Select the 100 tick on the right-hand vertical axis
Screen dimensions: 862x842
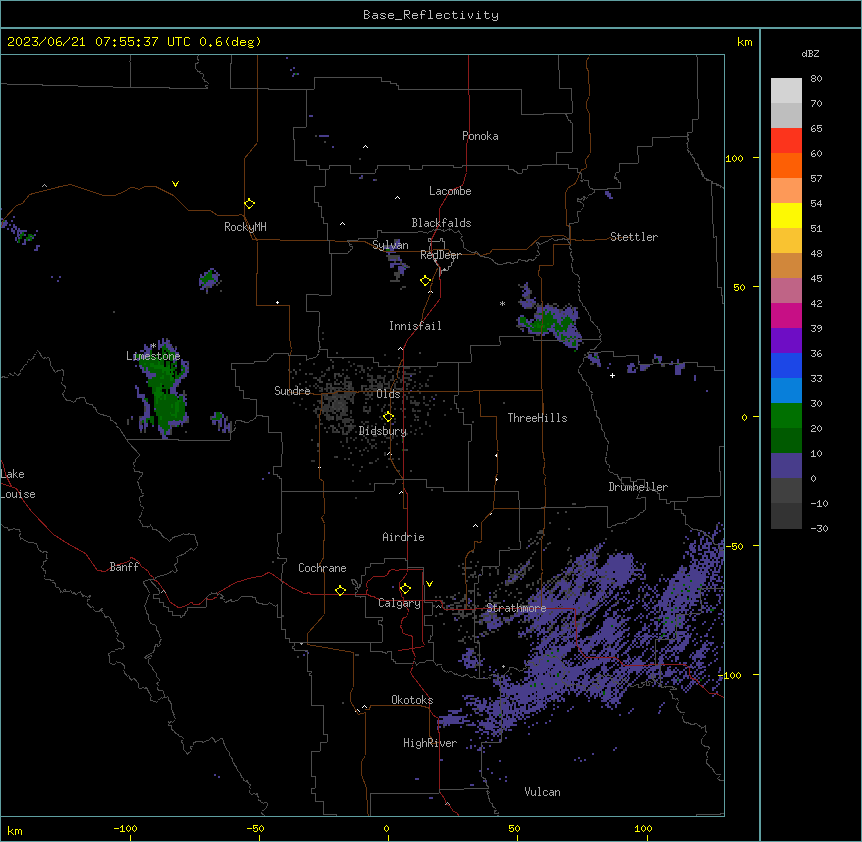pos(734,158)
